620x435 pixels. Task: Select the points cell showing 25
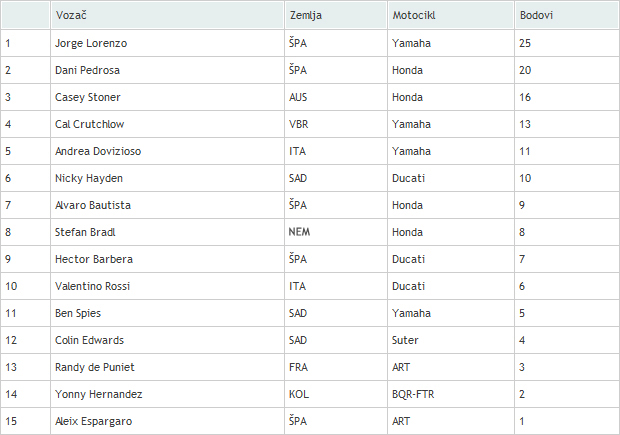567,43
